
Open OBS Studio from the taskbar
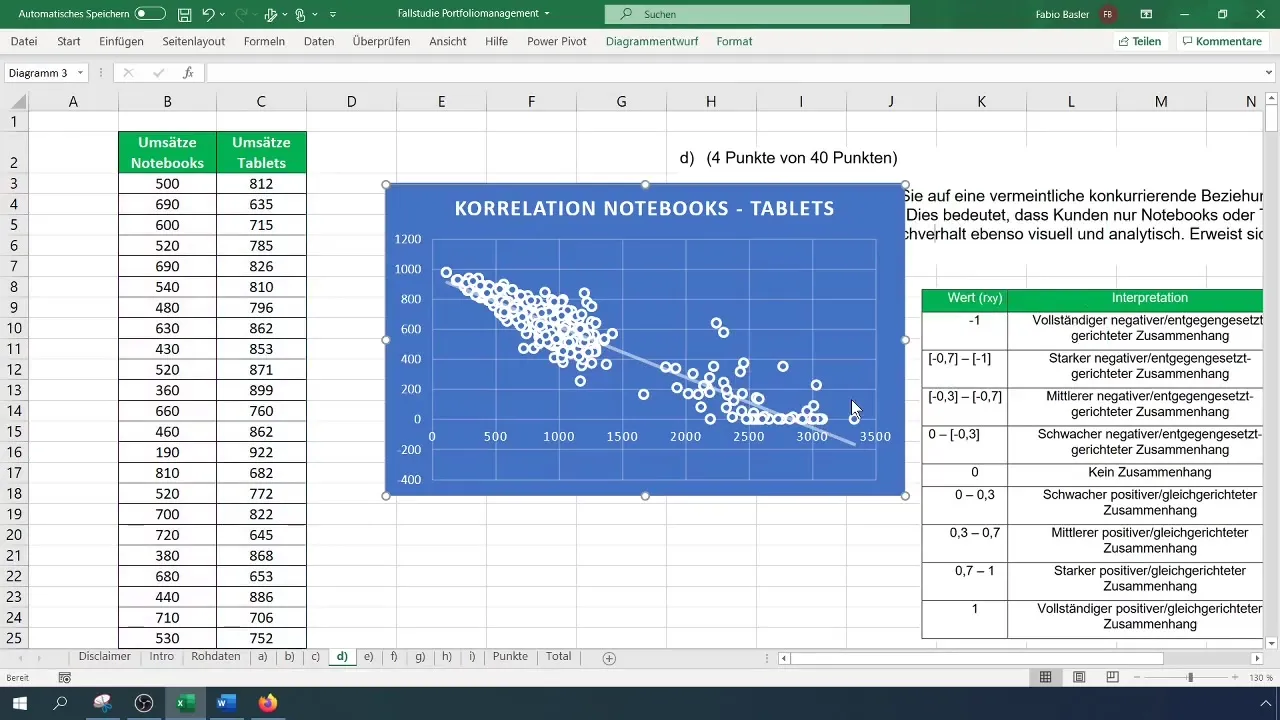click(143, 703)
